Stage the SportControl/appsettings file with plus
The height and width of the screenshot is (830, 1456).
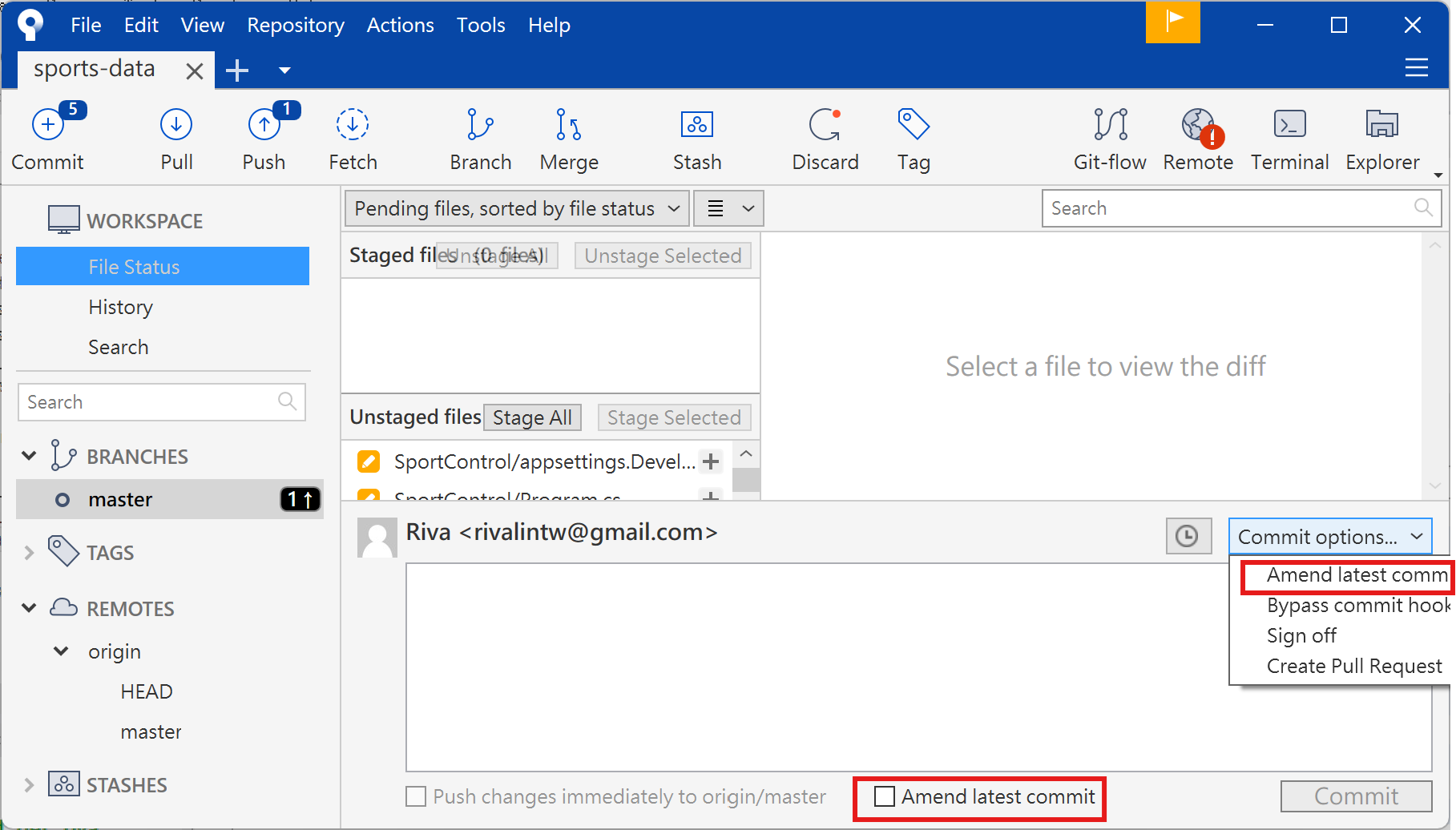click(710, 461)
